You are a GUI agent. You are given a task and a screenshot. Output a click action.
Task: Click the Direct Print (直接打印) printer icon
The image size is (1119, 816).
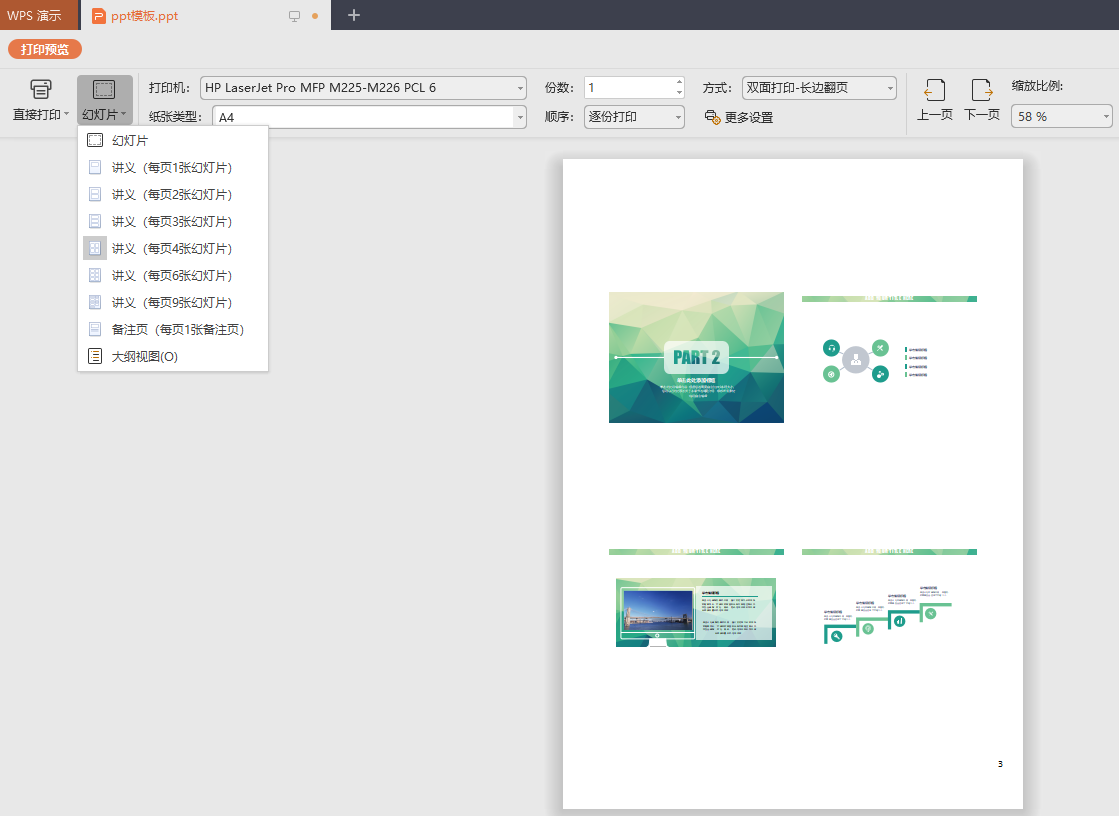(x=40, y=90)
